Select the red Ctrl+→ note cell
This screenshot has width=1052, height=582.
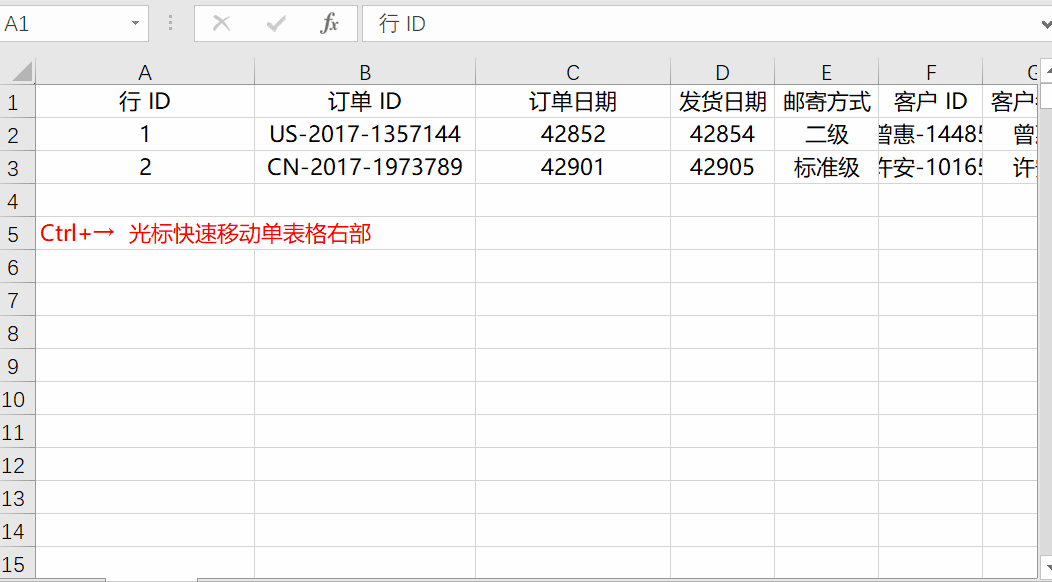145,234
